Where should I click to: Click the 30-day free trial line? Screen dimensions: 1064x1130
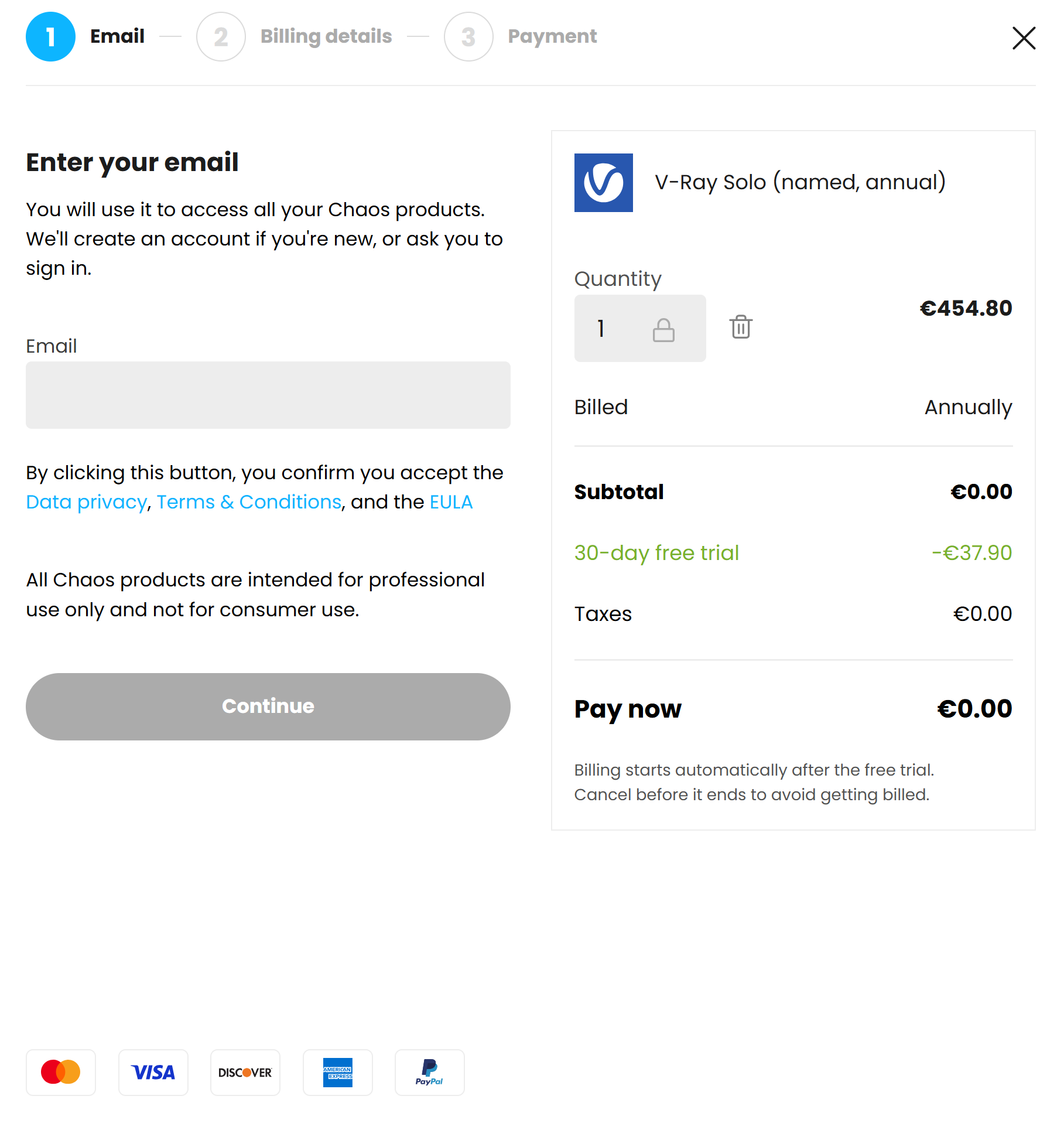pyautogui.click(x=793, y=553)
